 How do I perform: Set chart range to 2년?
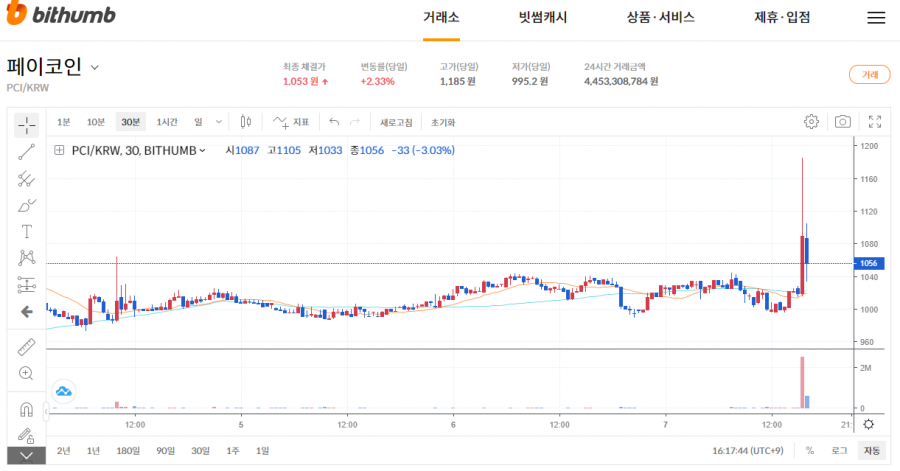64,451
